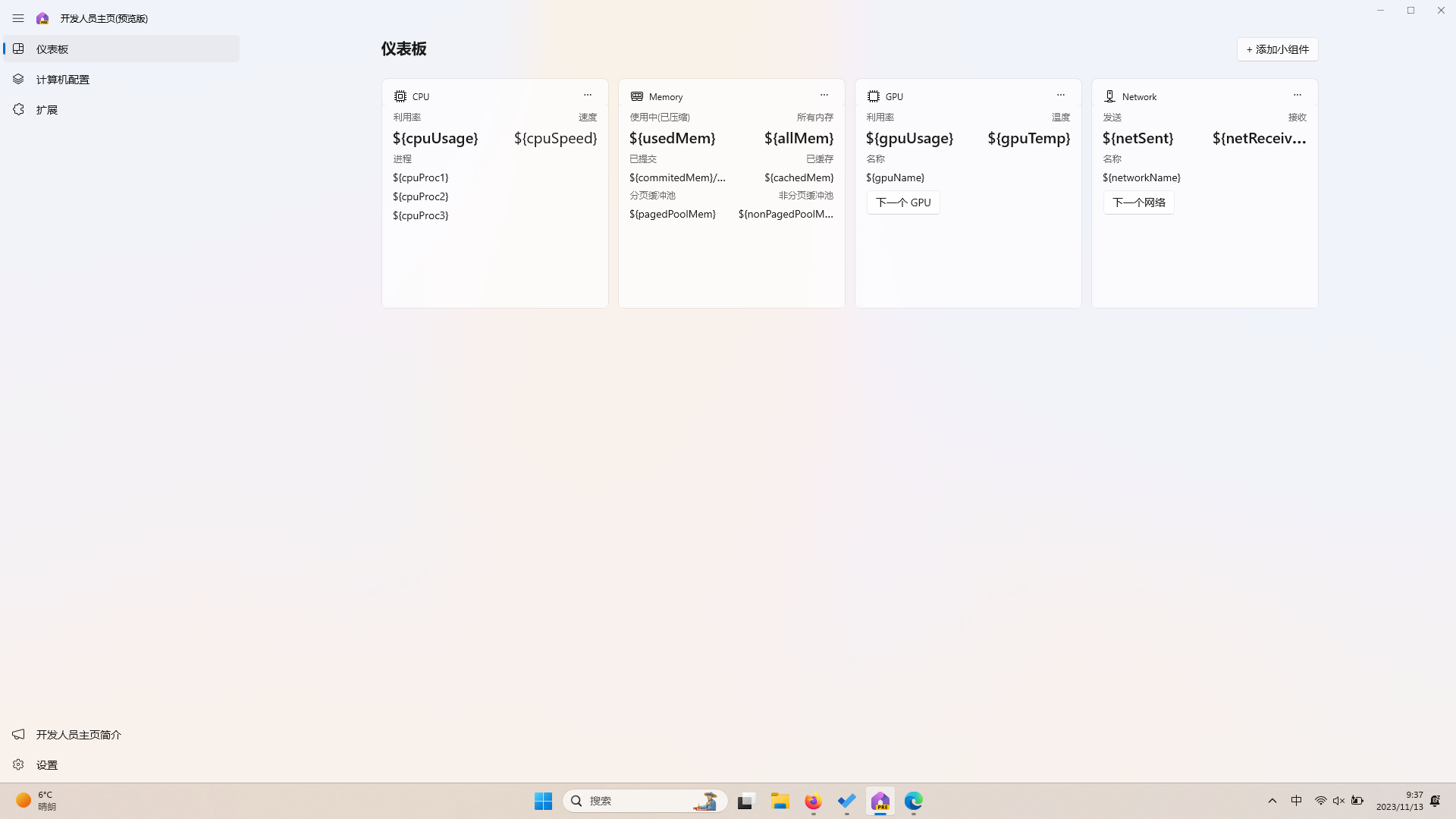Toggle the 任务视图 button on the taskbar
Viewport: 1456px width, 819px height.
click(745, 801)
